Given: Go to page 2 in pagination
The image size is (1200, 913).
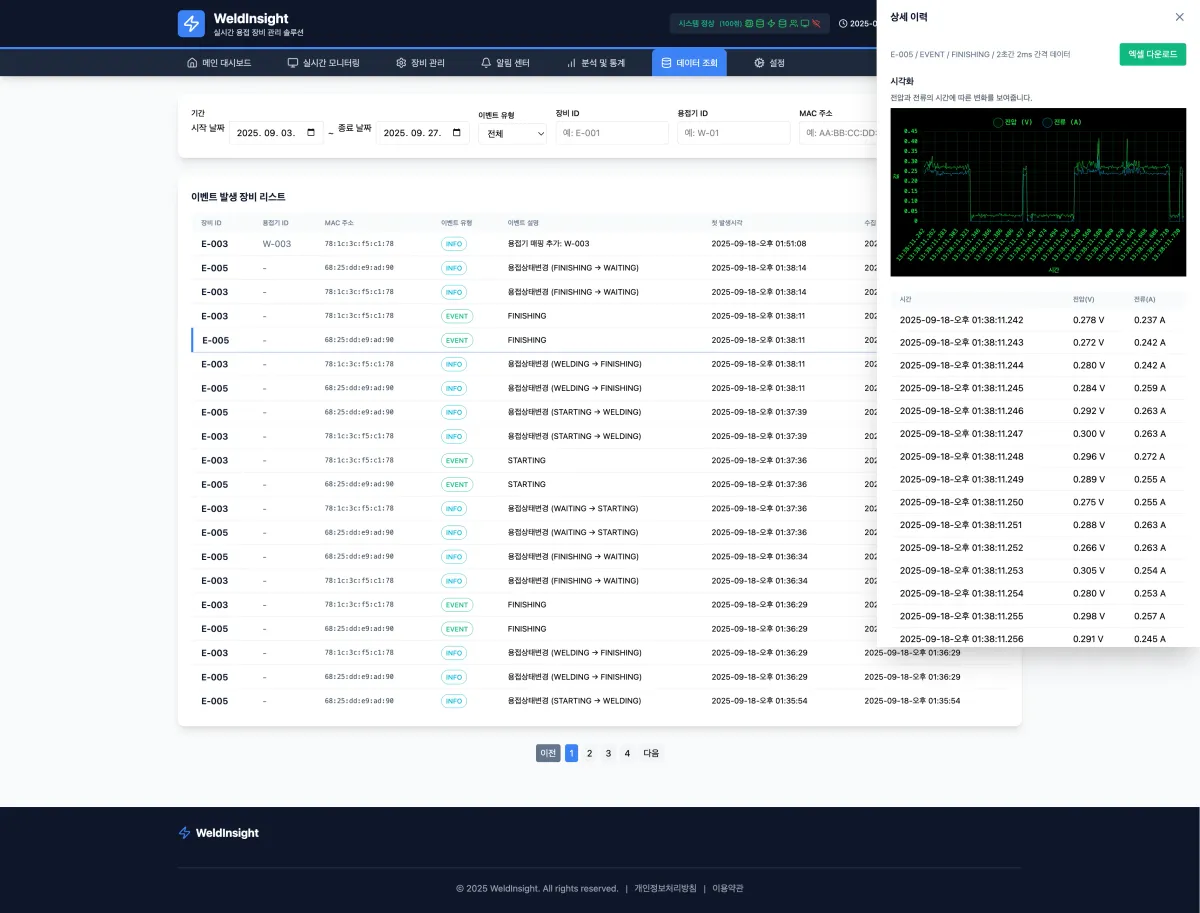Looking at the screenshot, I should (589, 753).
